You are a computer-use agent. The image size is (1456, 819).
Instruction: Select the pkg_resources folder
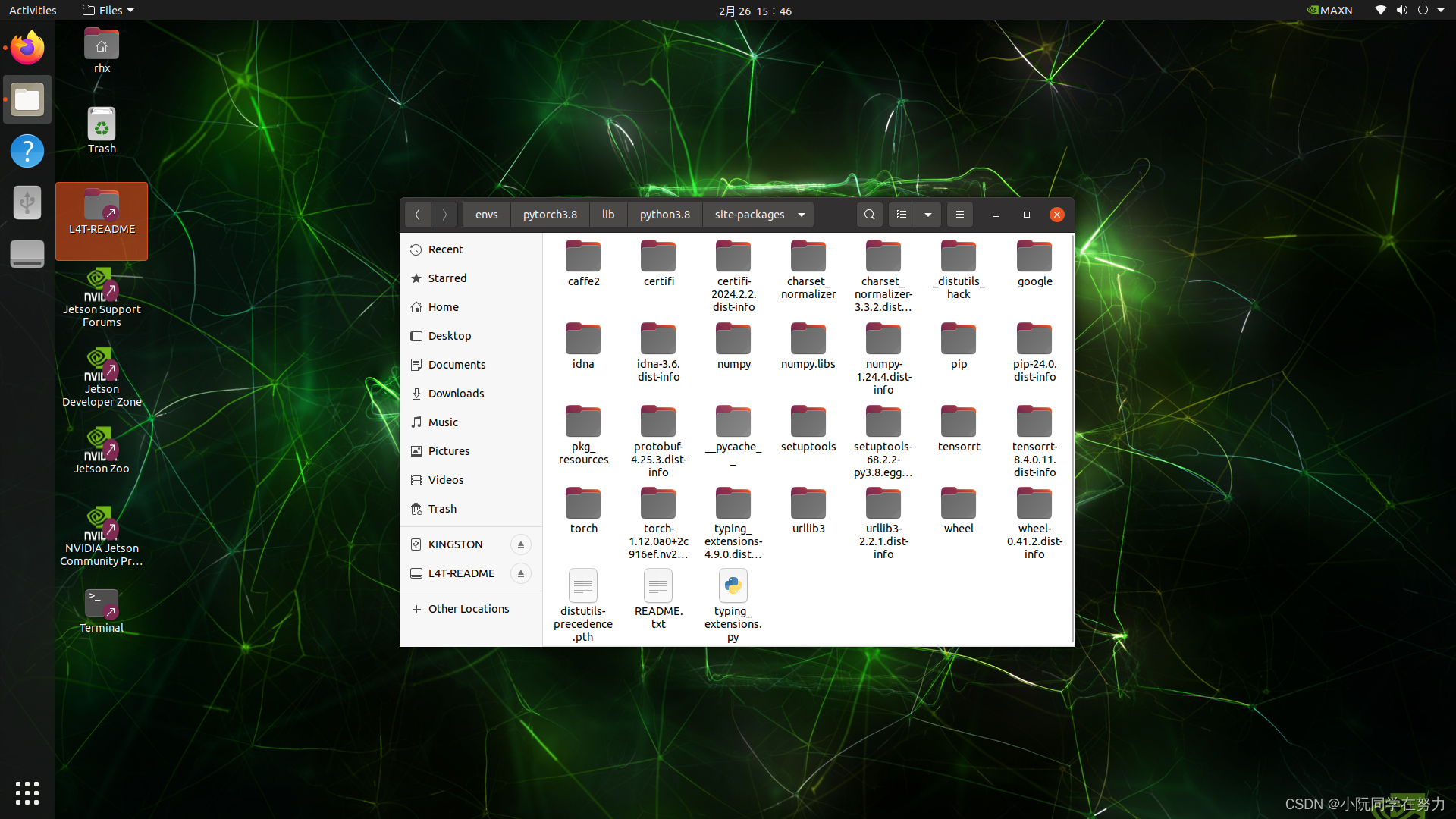583,435
